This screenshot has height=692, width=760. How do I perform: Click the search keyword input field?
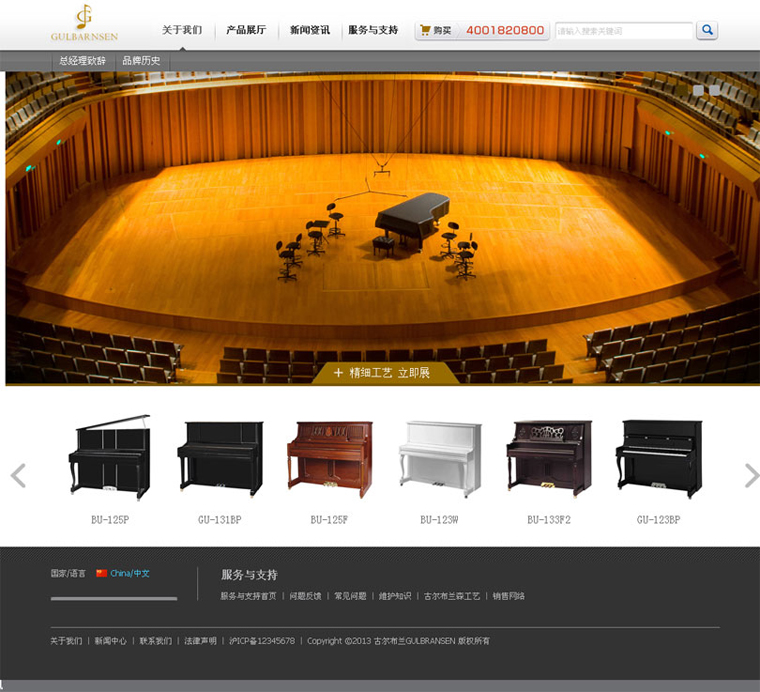(x=623, y=31)
